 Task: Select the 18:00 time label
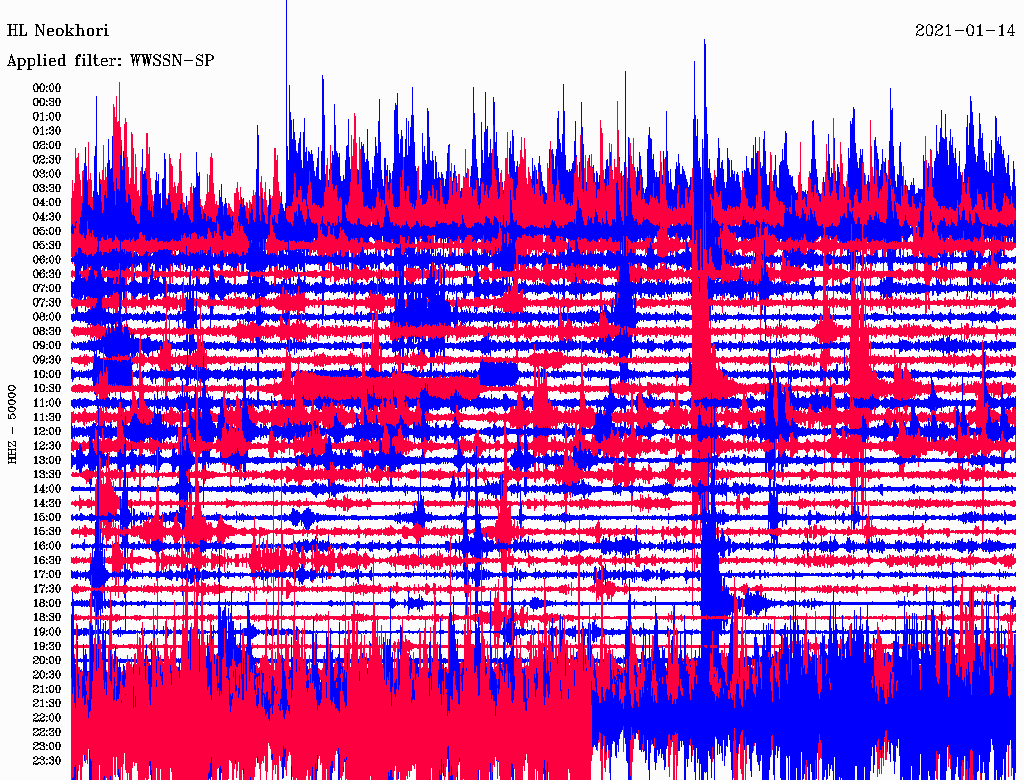[x=46, y=603]
